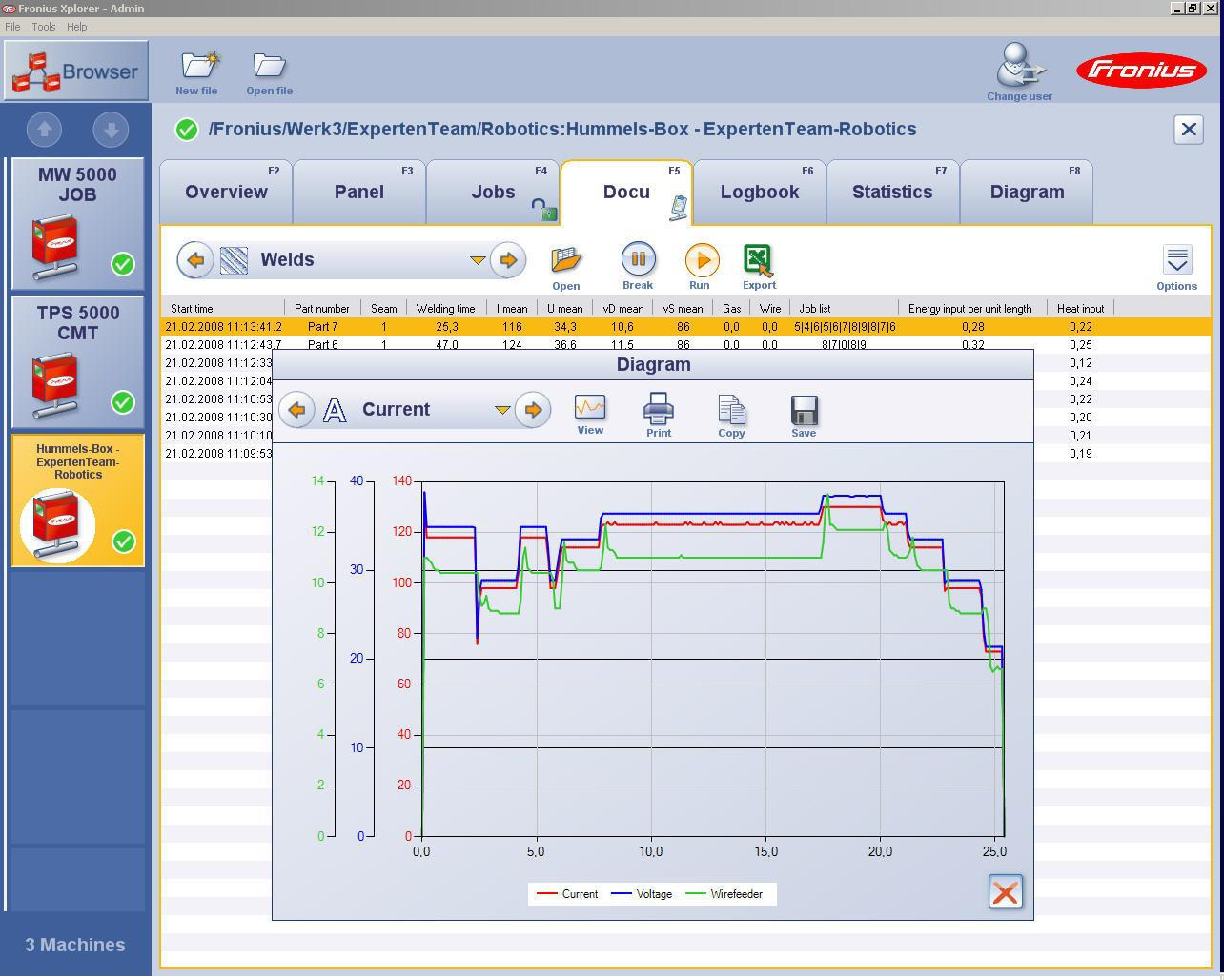Select the TPS 5000 CMT machine
1224x980 pixels.
coord(78,361)
